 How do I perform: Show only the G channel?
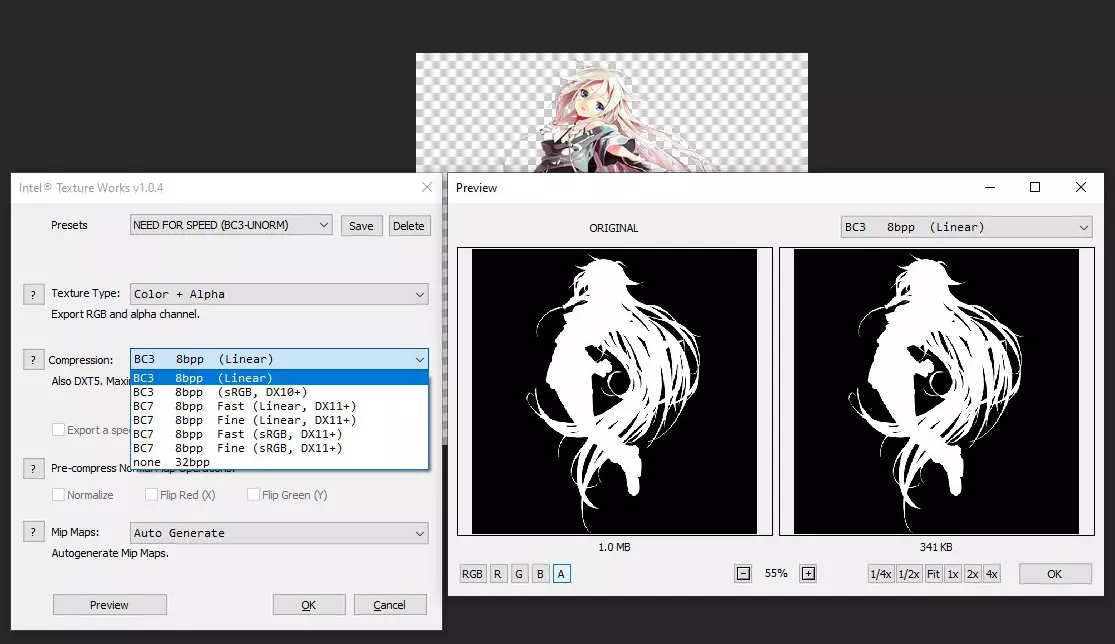pyautogui.click(x=519, y=574)
